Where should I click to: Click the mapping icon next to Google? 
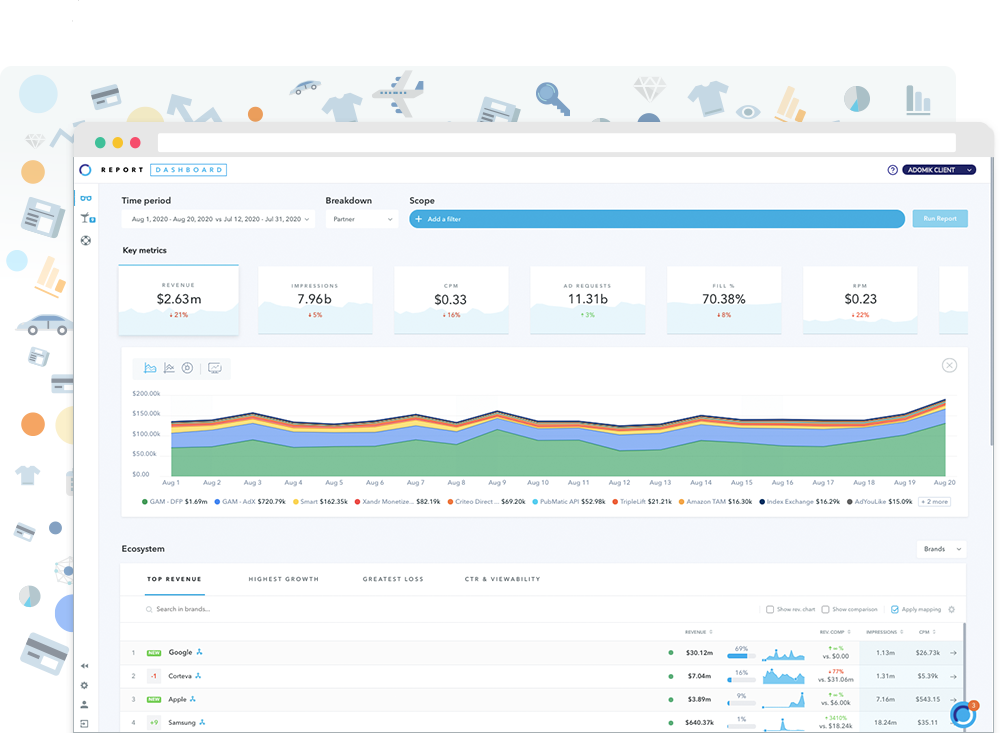(200, 652)
